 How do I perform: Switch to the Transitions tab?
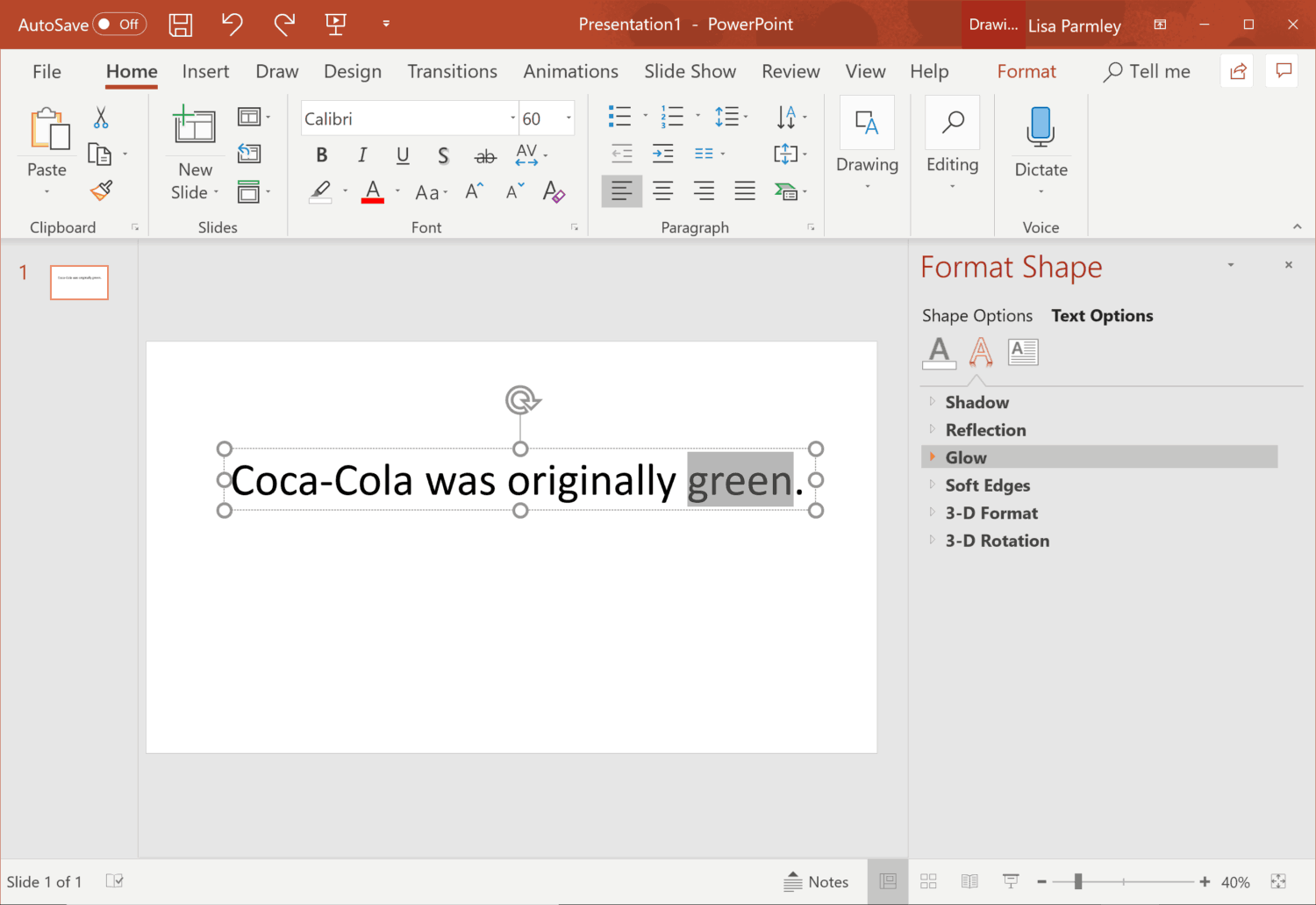(x=452, y=72)
